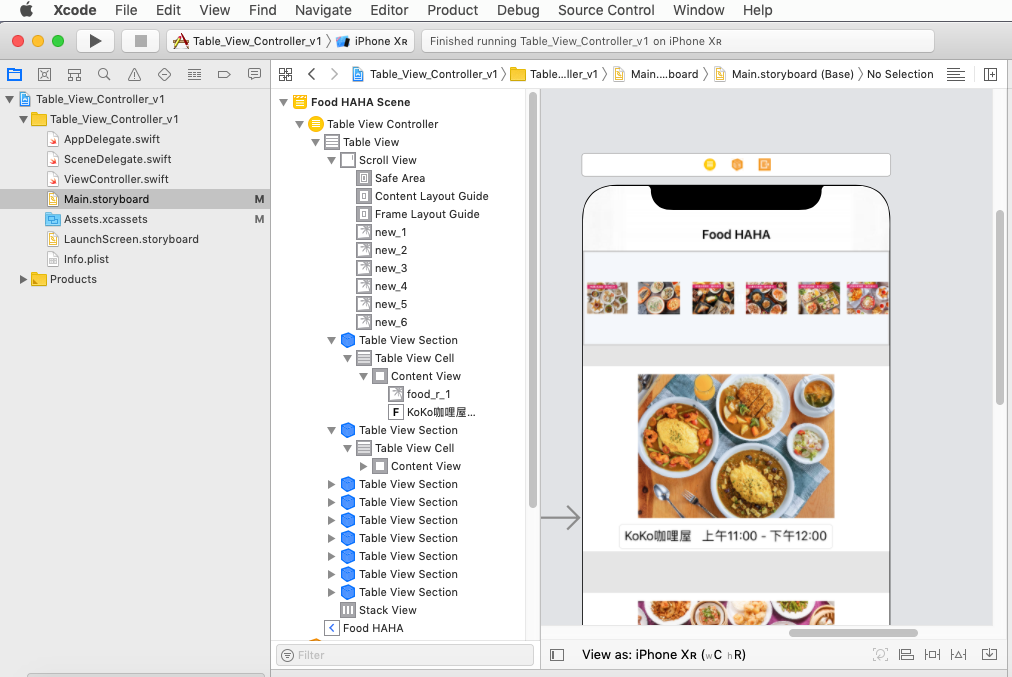Select the yellow Table View Controller dock icon
The width and height of the screenshot is (1012, 677).
[x=709, y=165]
